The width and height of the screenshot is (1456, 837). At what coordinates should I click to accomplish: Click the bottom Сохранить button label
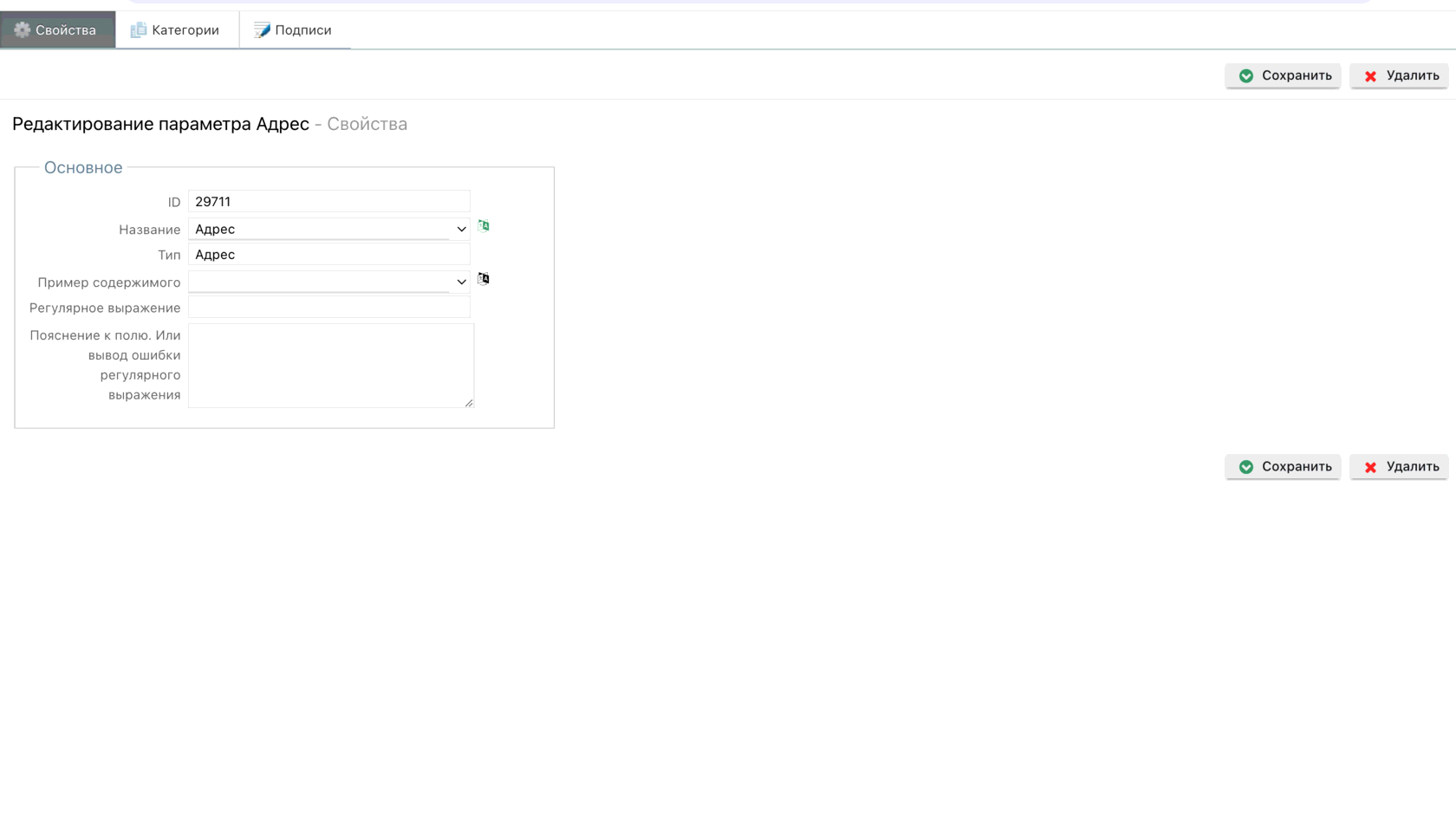point(1297,466)
